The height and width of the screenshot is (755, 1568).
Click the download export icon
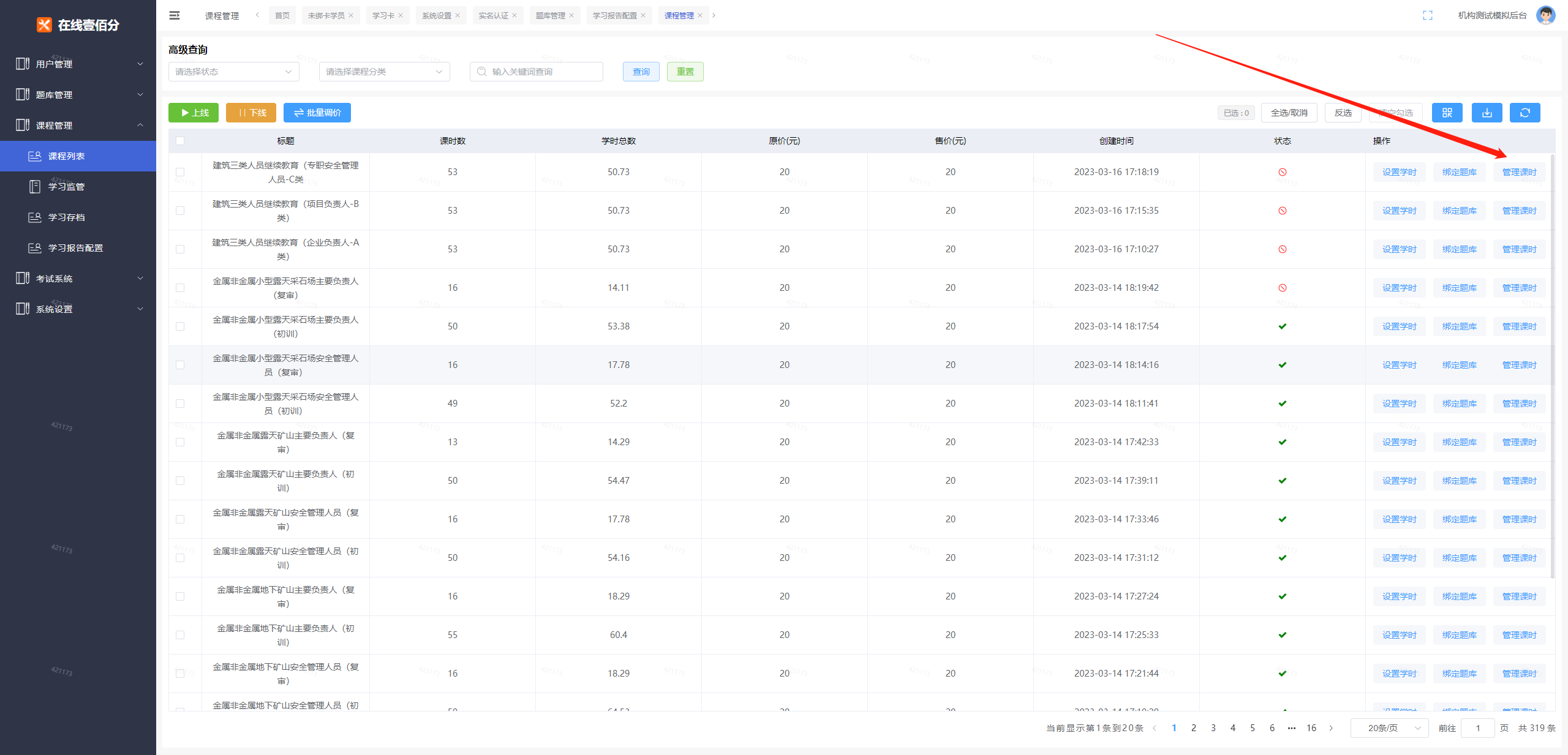click(x=1487, y=113)
